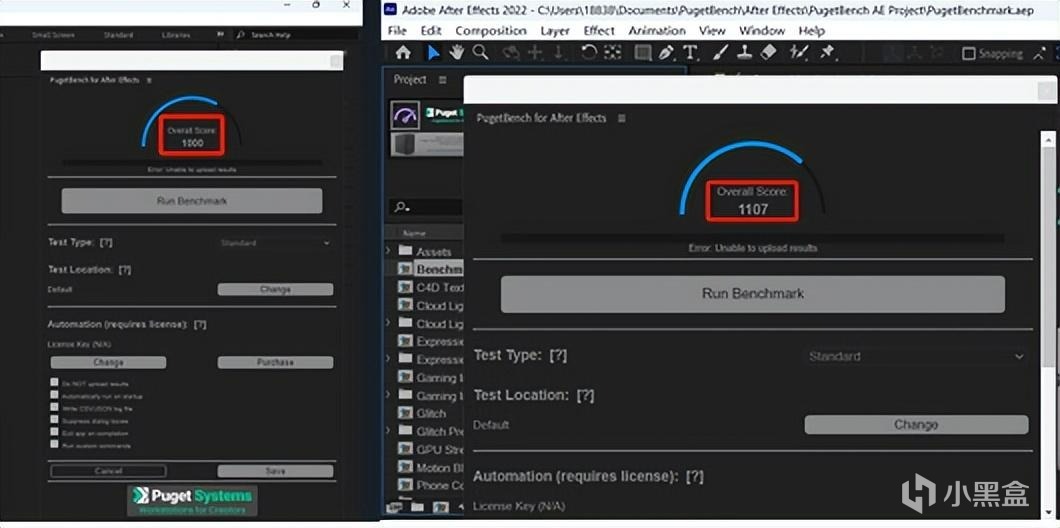This screenshot has height=528, width=1060.
Task: Expand the Cloud Lig folder arrow
Action: tap(388, 322)
